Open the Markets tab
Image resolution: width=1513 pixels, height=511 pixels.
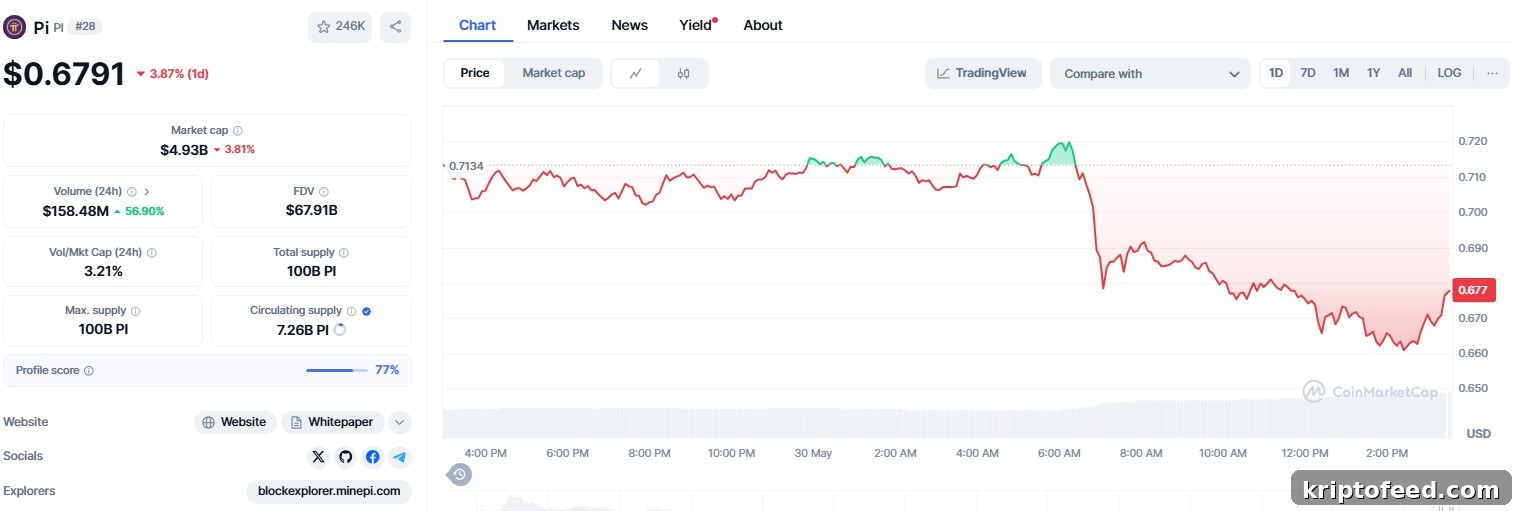[553, 25]
